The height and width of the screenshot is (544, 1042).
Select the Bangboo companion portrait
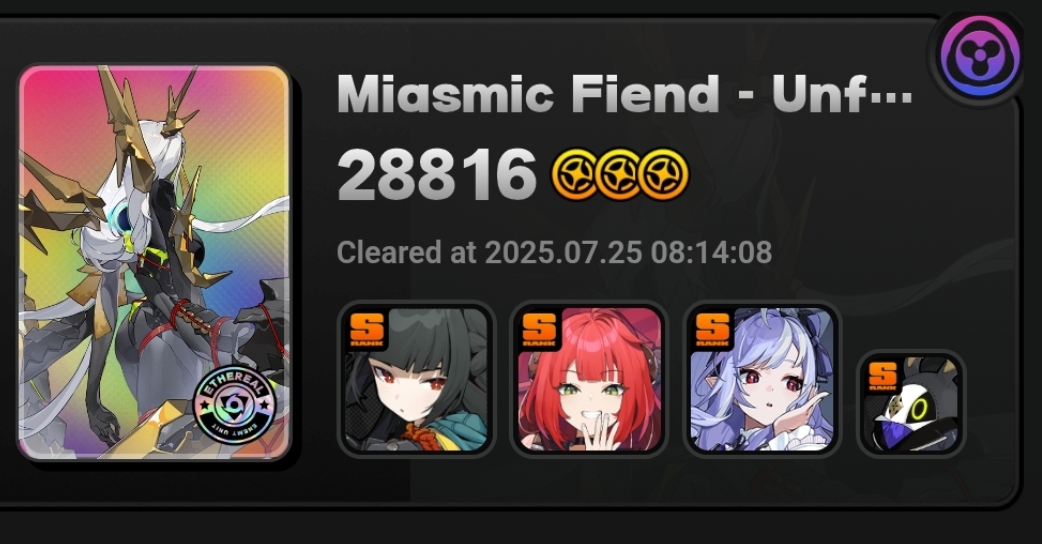pyautogui.click(x=911, y=404)
